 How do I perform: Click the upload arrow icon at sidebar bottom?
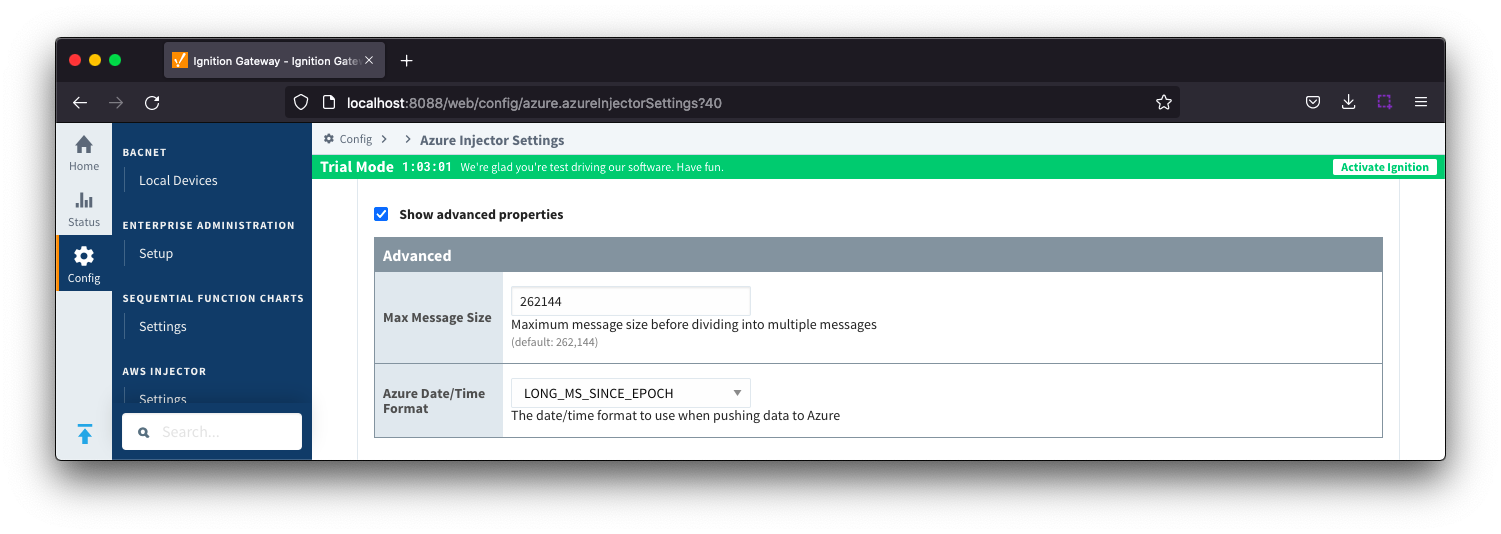click(85, 434)
